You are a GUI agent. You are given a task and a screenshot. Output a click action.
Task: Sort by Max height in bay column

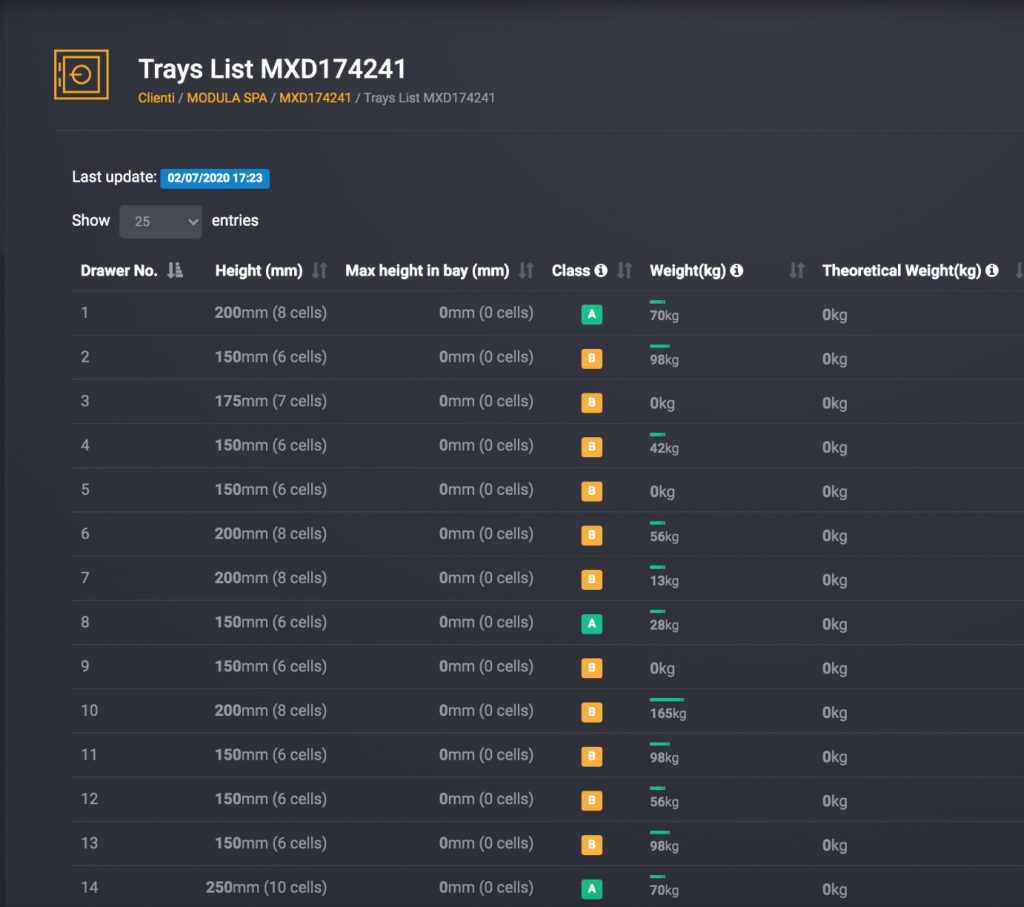(x=526, y=270)
